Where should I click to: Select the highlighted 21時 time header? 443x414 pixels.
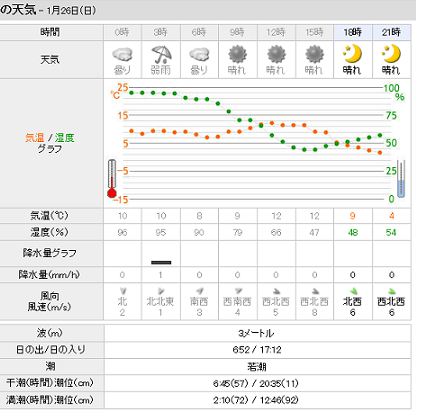tap(392, 32)
